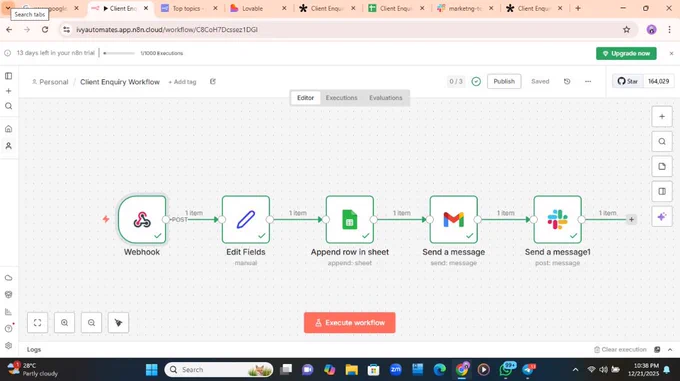Click the GitHub Star button

click(628, 81)
